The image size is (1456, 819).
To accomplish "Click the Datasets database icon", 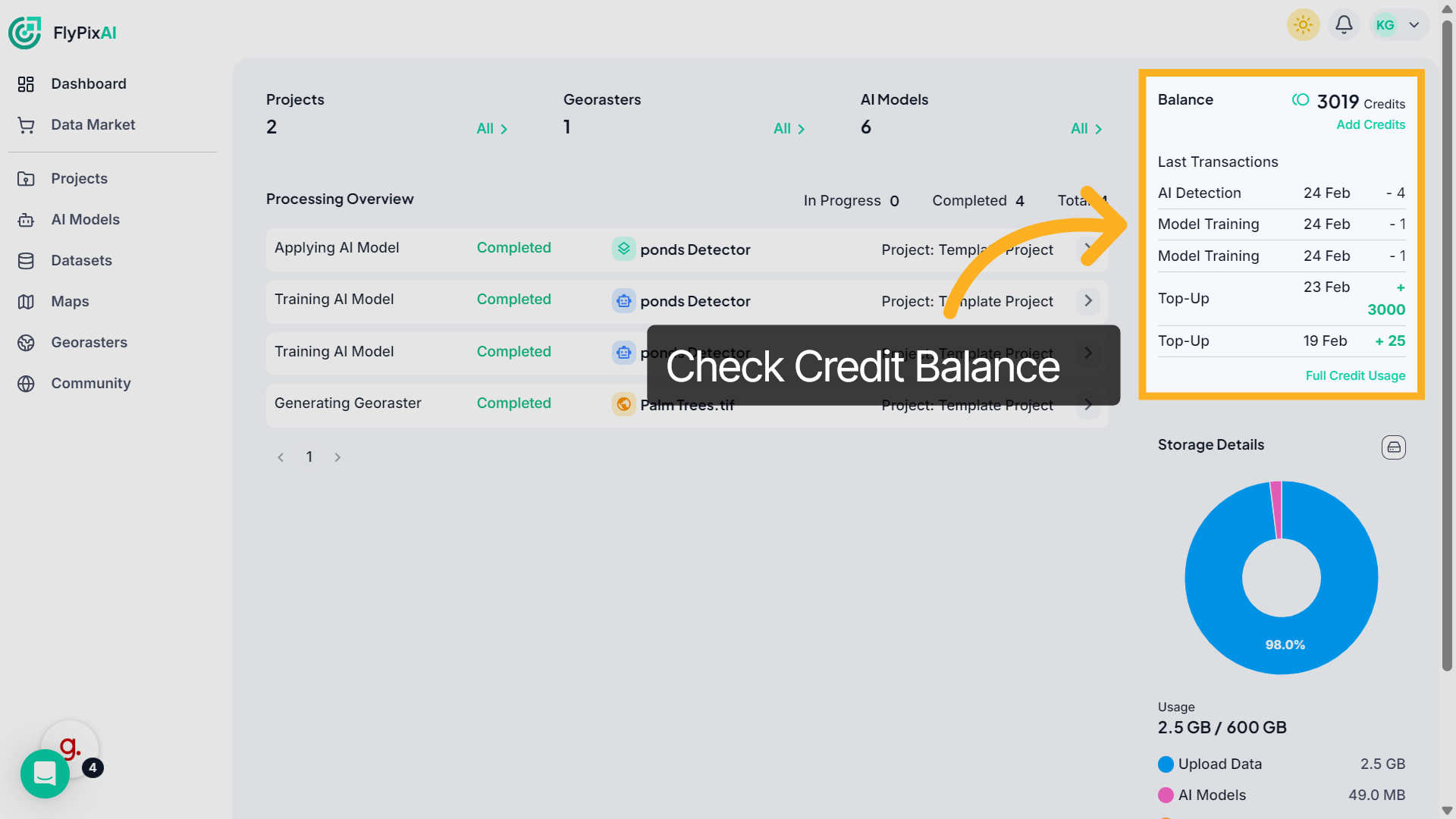I will point(26,261).
